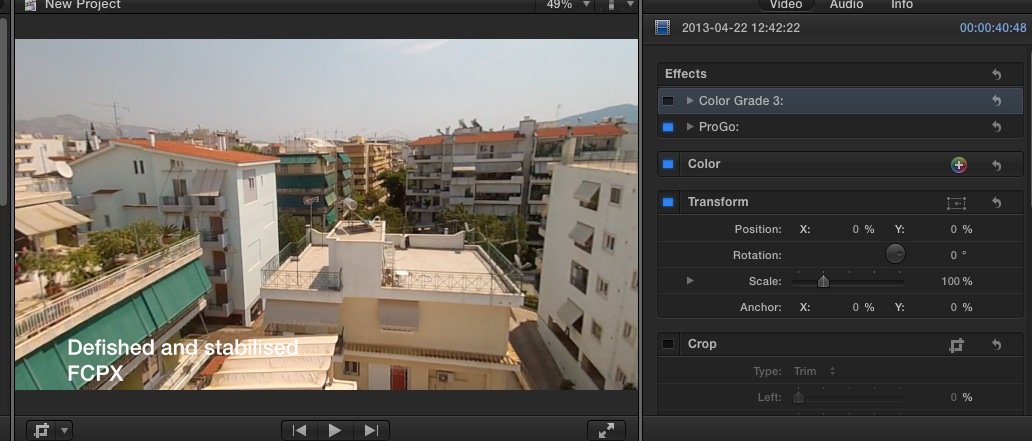Viewport: 1032px width, 441px height.
Task: Click the Anchor Y value field
Action: pos(961,307)
